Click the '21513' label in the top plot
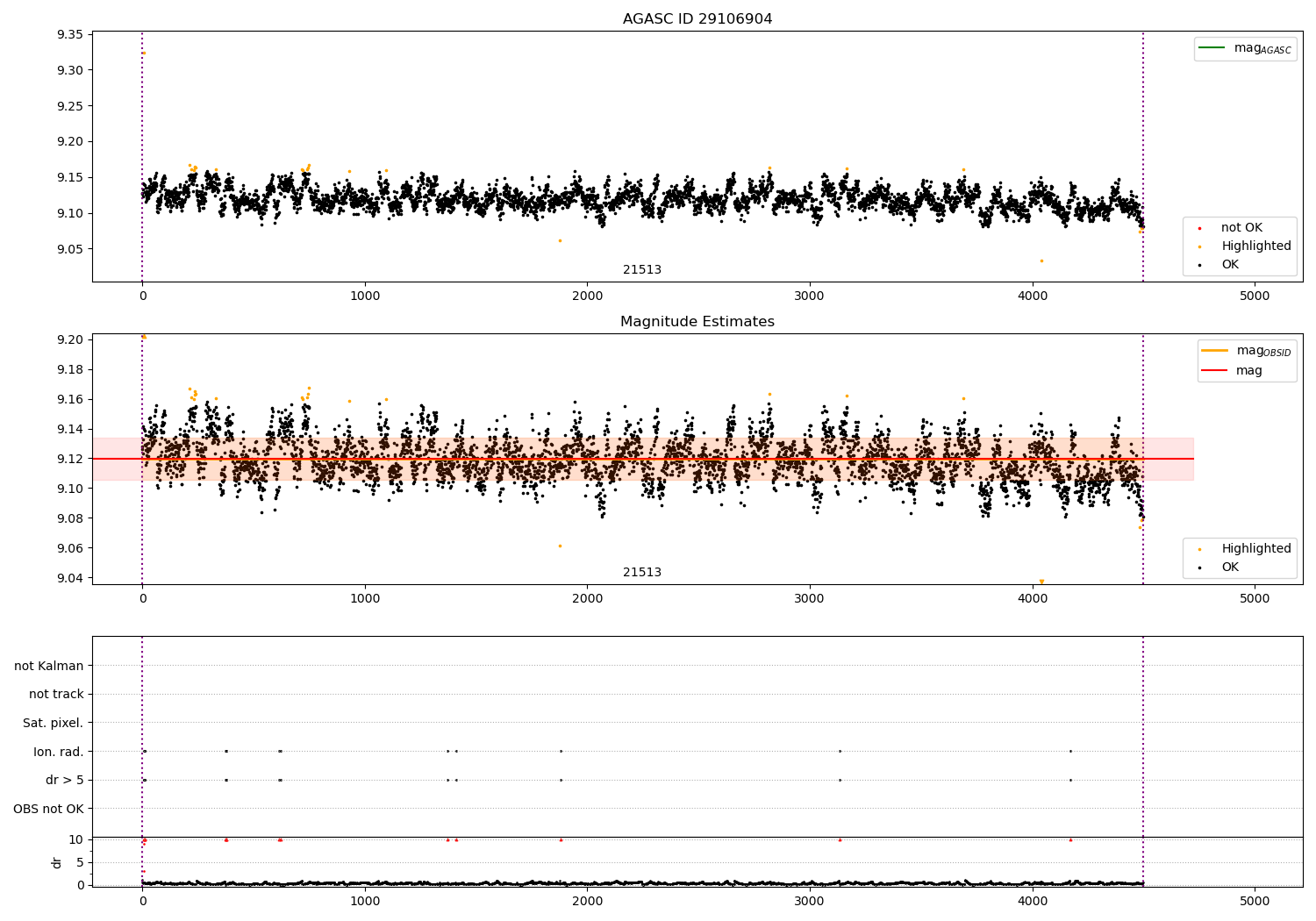Viewport: 1316px width, 921px height. click(x=642, y=270)
